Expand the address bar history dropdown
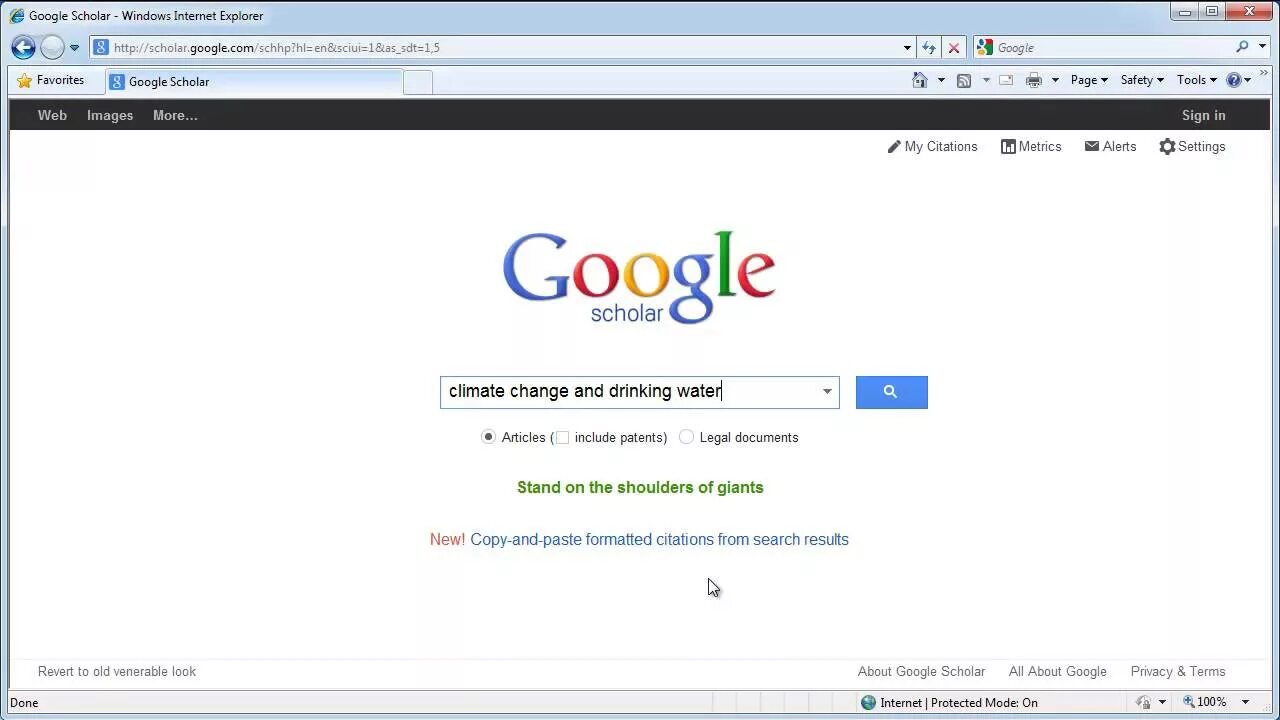The image size is (1280, 720). coord(907,48)
